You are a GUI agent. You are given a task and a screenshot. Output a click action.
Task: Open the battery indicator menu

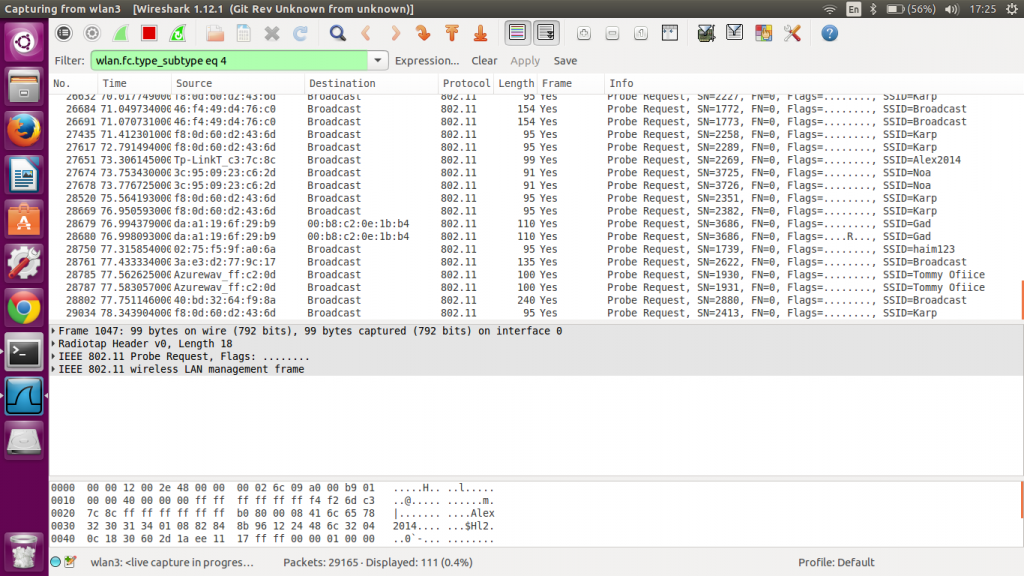[910, 9]
